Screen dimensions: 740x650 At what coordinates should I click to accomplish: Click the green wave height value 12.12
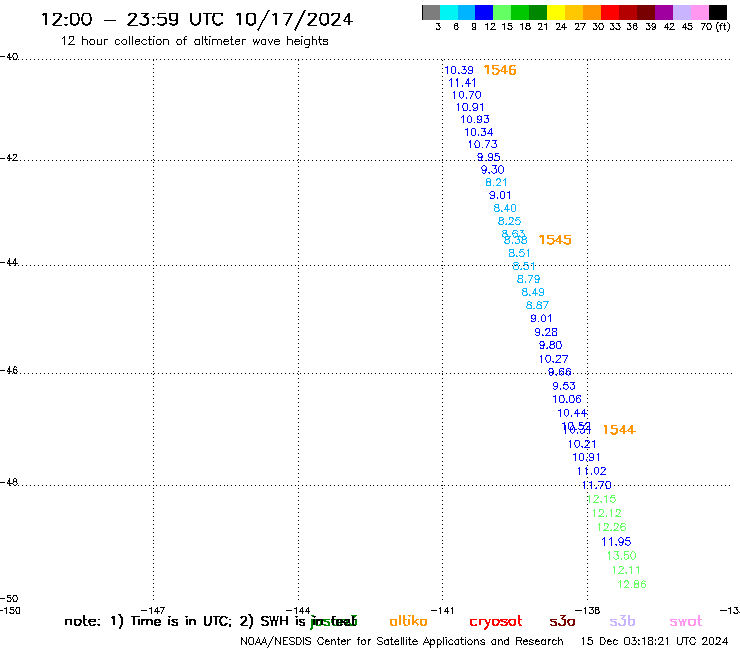pyautogui.click(x=606, y=513)
